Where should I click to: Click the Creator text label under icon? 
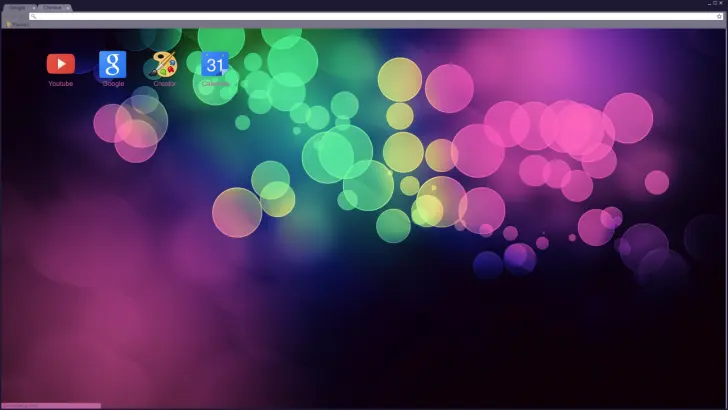click(164, 83)
